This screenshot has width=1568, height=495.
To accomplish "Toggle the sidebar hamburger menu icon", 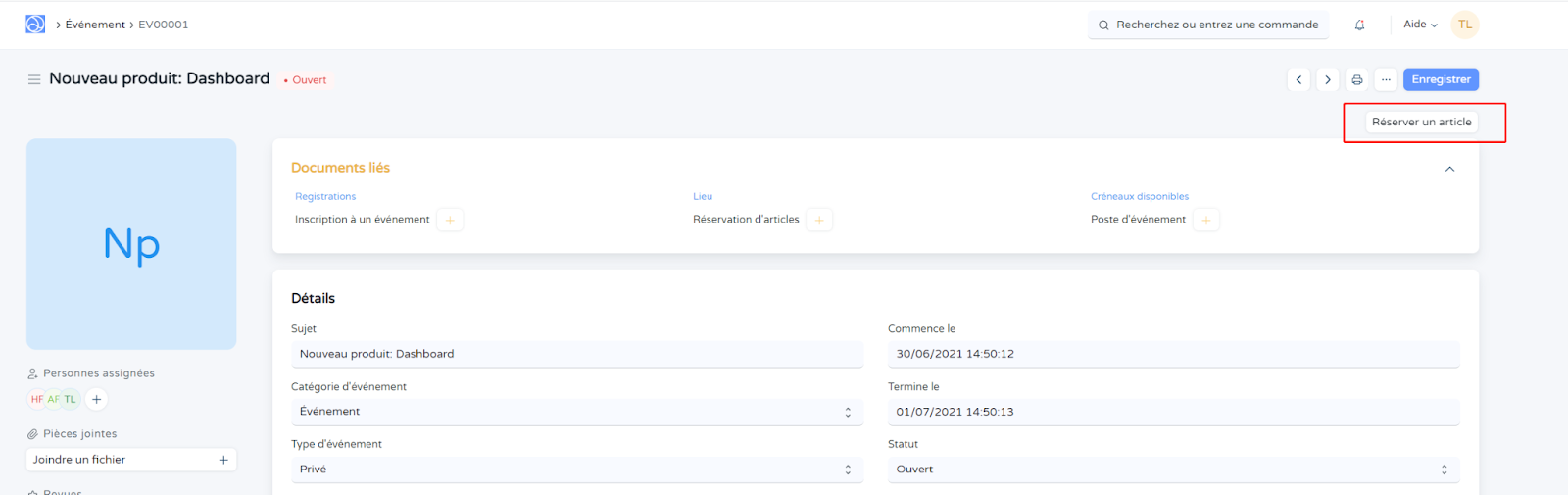I will coord(34,79).
